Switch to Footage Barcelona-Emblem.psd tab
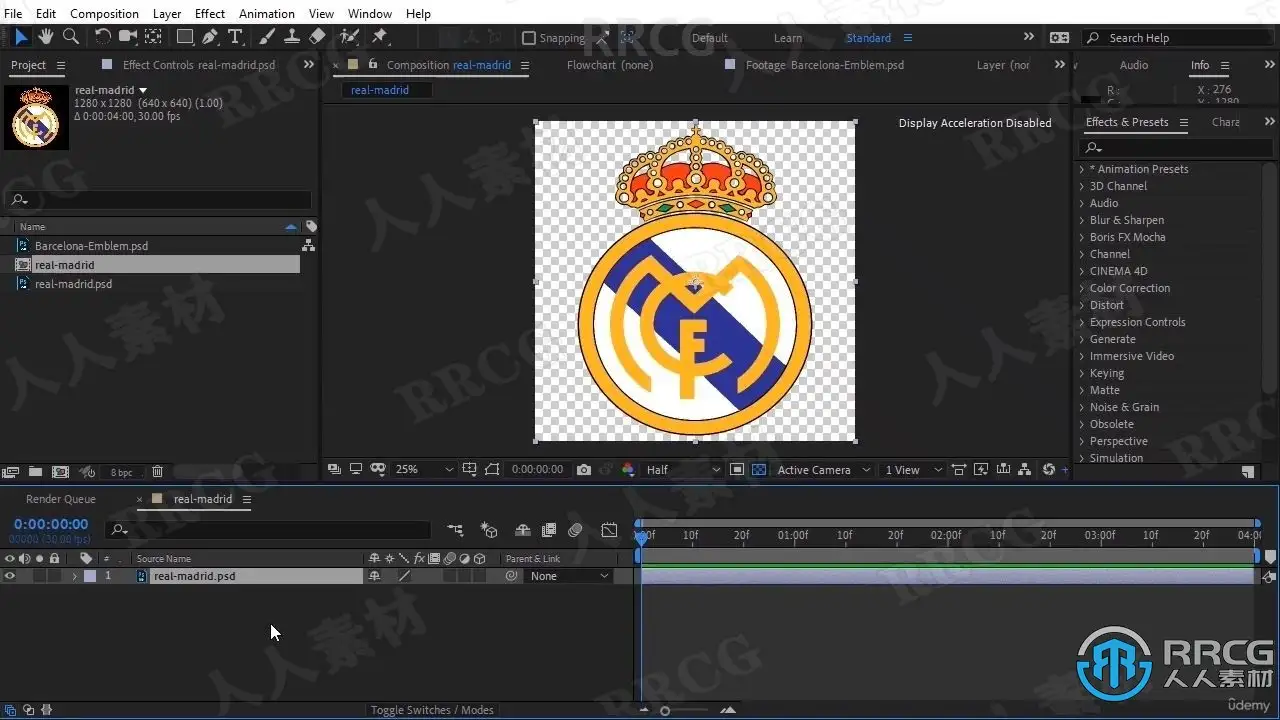 (825, 65)
